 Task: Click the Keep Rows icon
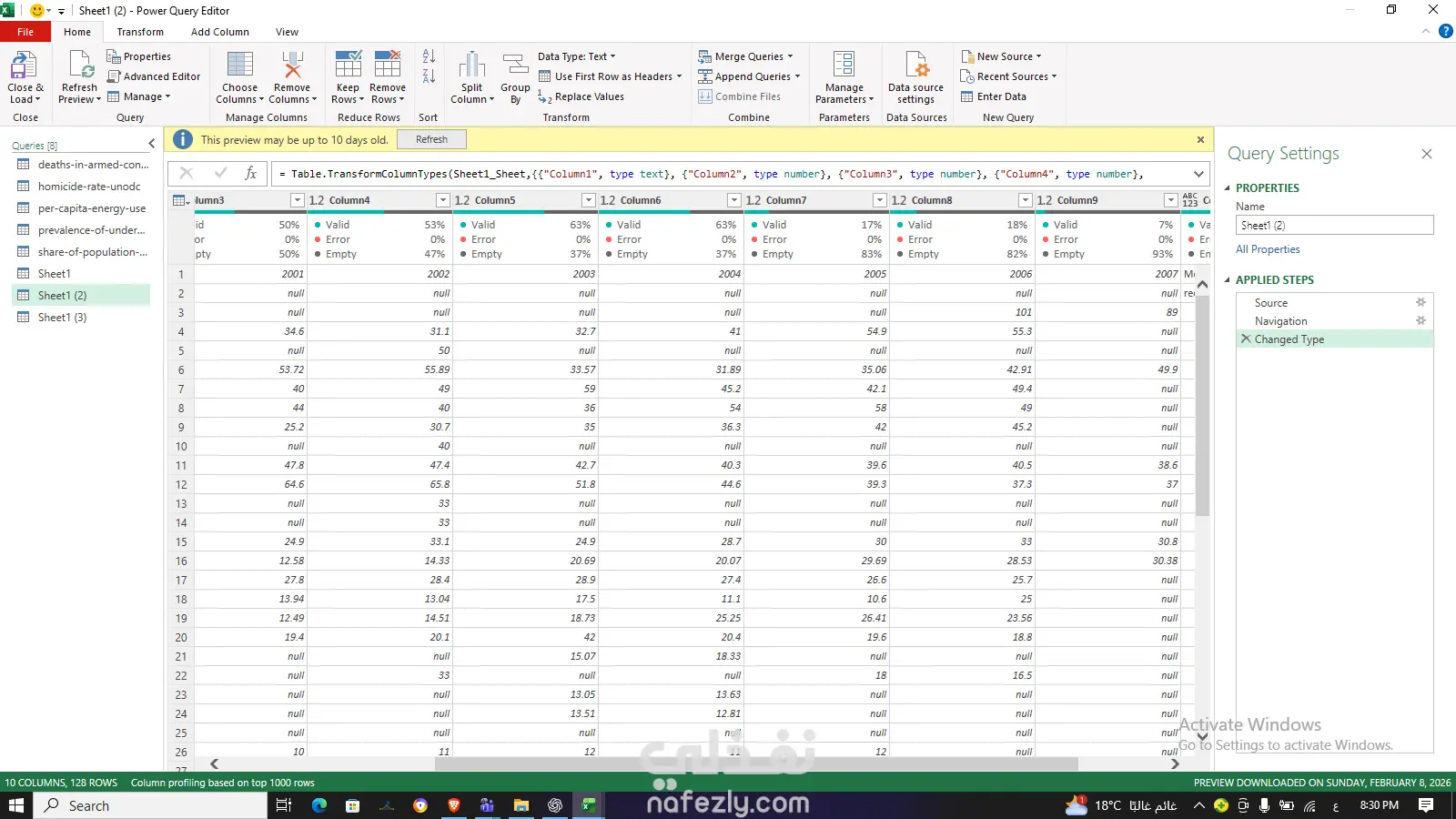pos(348,67)
